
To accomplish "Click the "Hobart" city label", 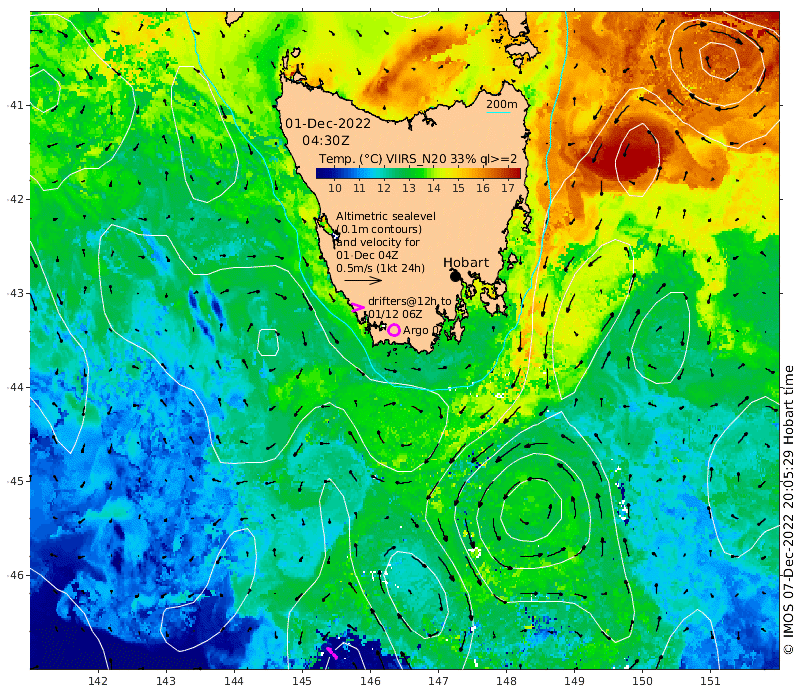I will 466,263.
